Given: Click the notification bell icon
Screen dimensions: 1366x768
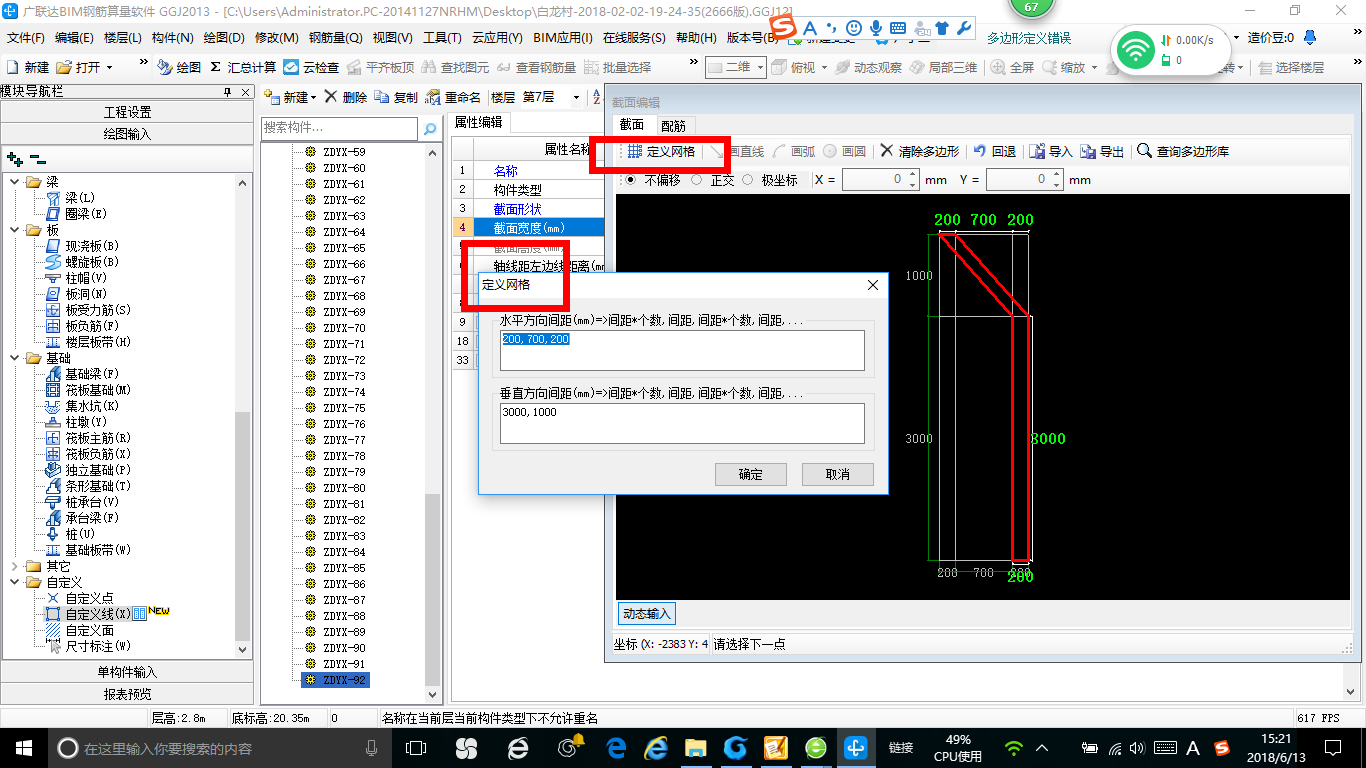Looking at the screenshot, I should (1310, 38).
